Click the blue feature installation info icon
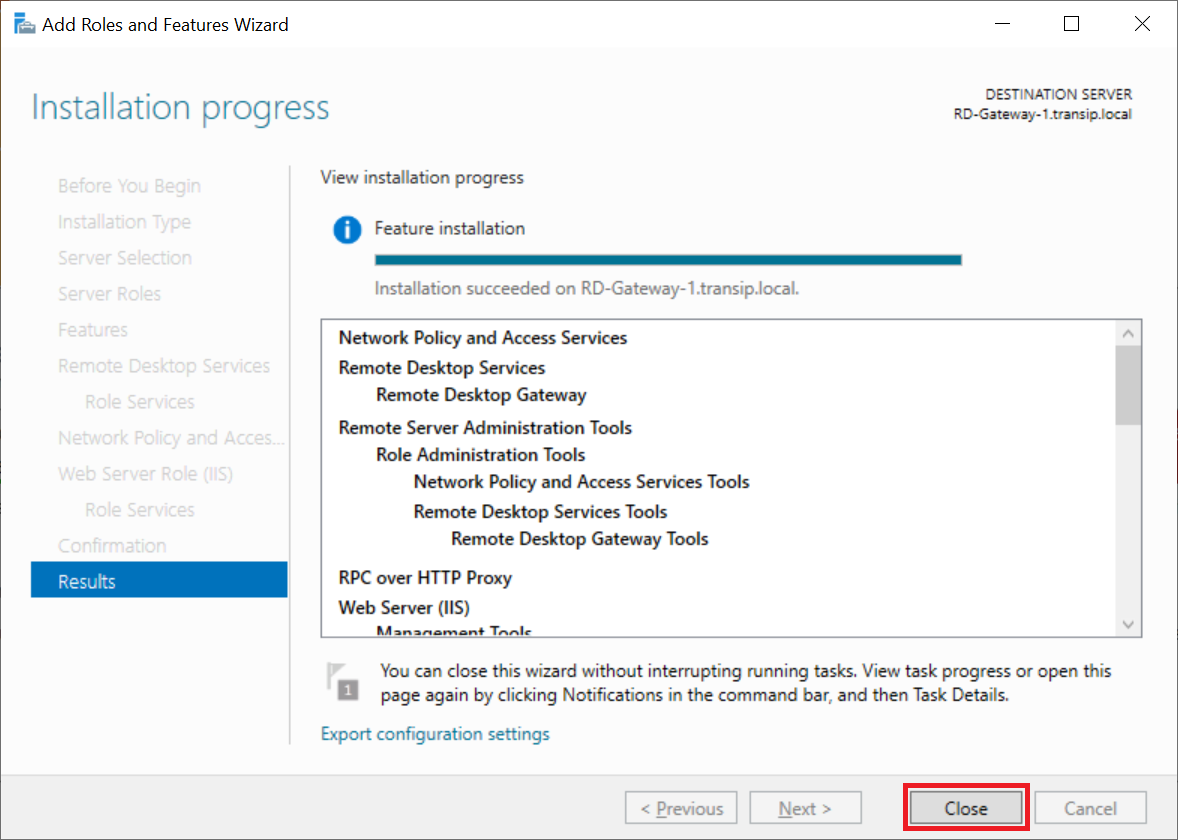Image resolution: width=1178 pixels, height=840 pixels. [346, 230]
